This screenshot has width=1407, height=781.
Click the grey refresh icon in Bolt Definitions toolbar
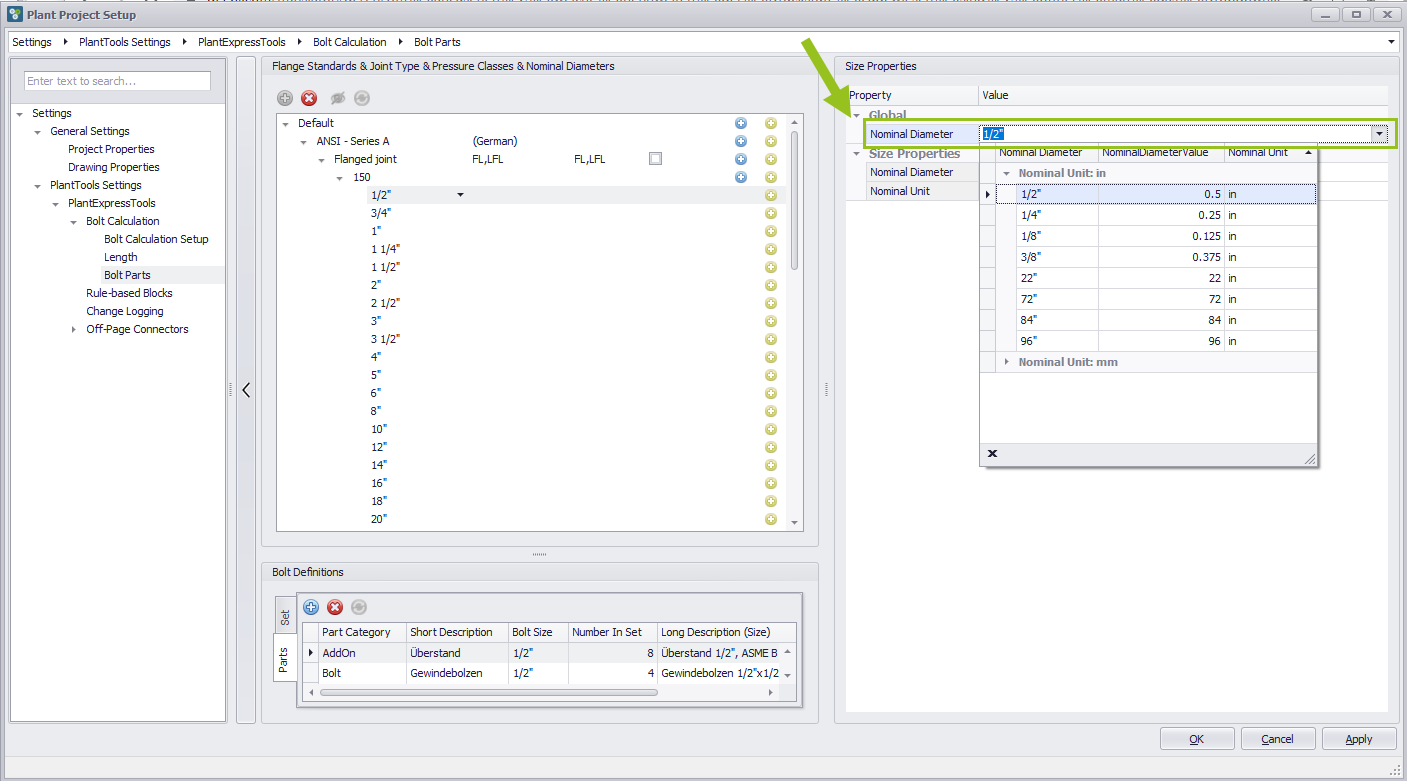pyautogui.click(x=359, y=607)
